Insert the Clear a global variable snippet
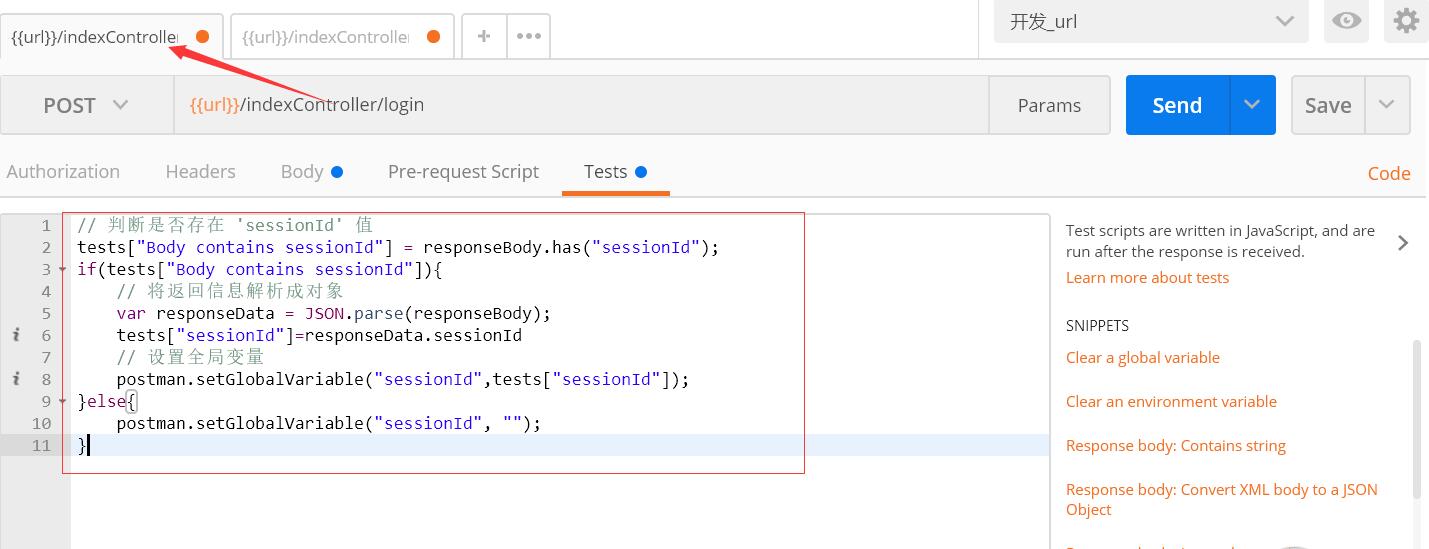Screen dimensions: 1429x549 click(1143, 358)
